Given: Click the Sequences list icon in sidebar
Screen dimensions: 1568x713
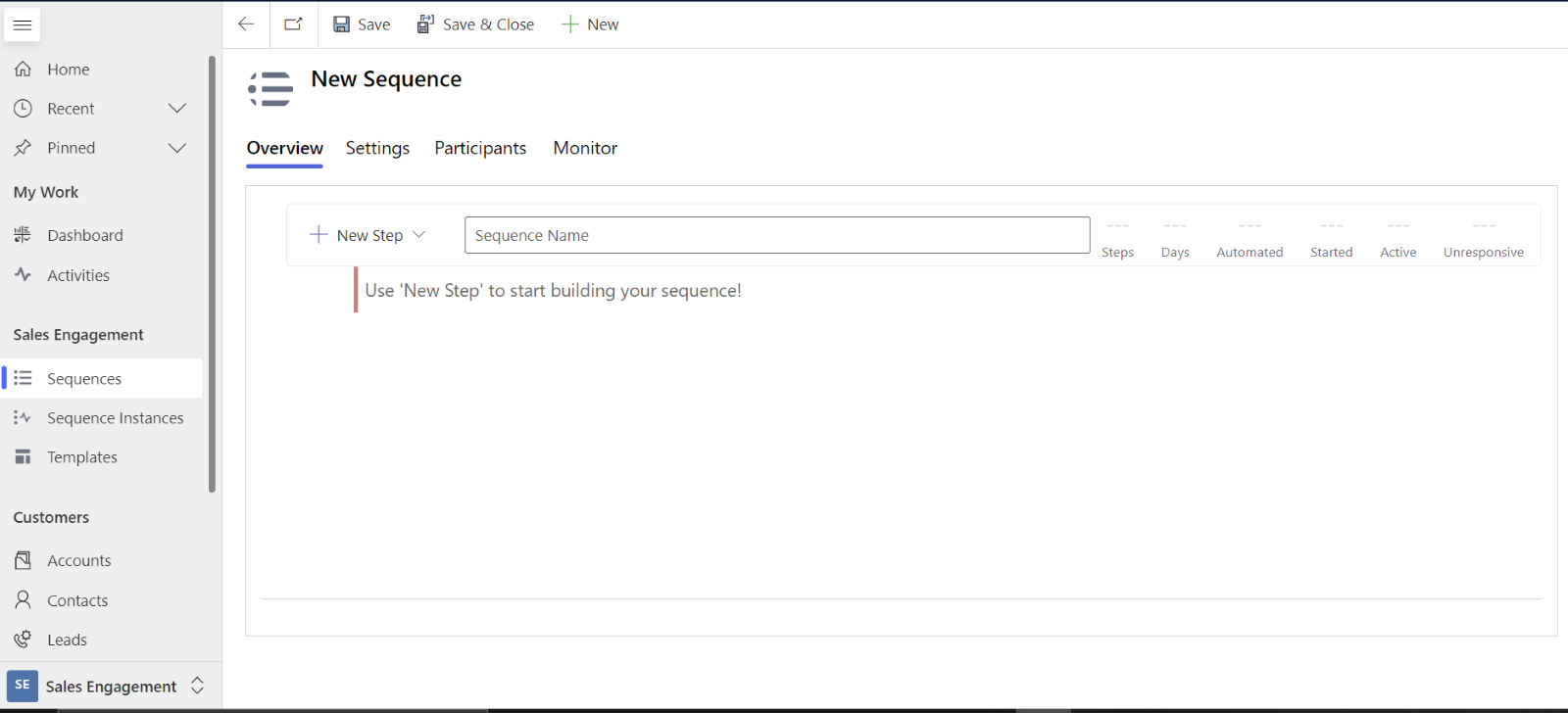Looking at the screenshot, I should point(23,378).
